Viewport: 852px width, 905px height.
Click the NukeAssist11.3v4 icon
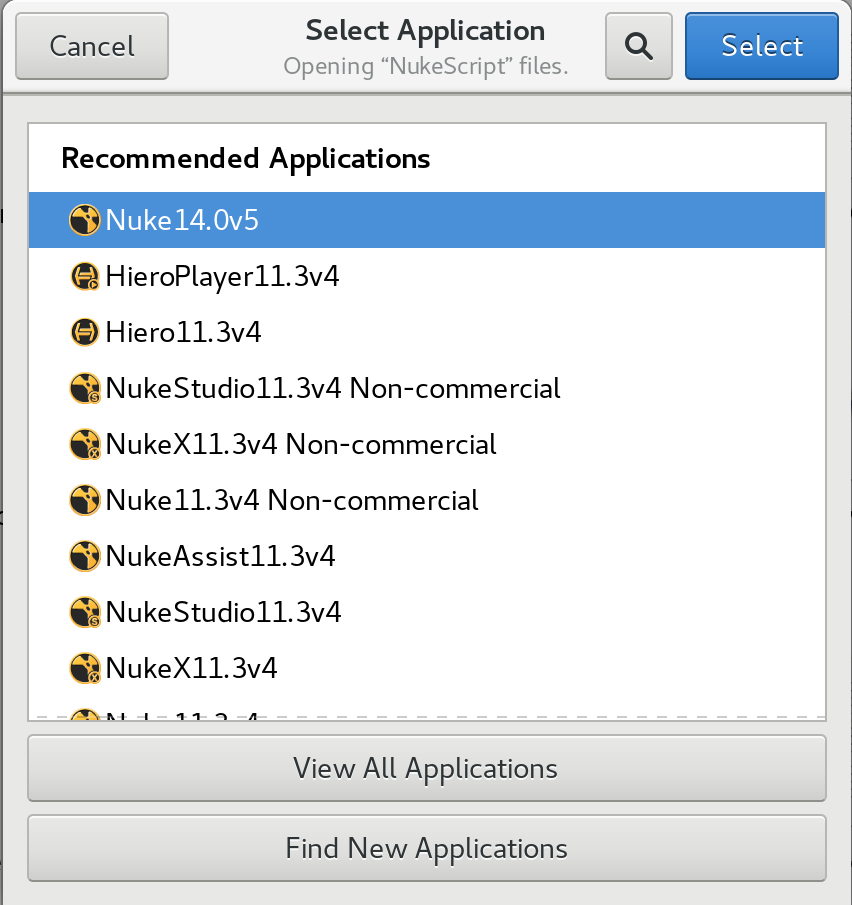click(x=85, y=556)
